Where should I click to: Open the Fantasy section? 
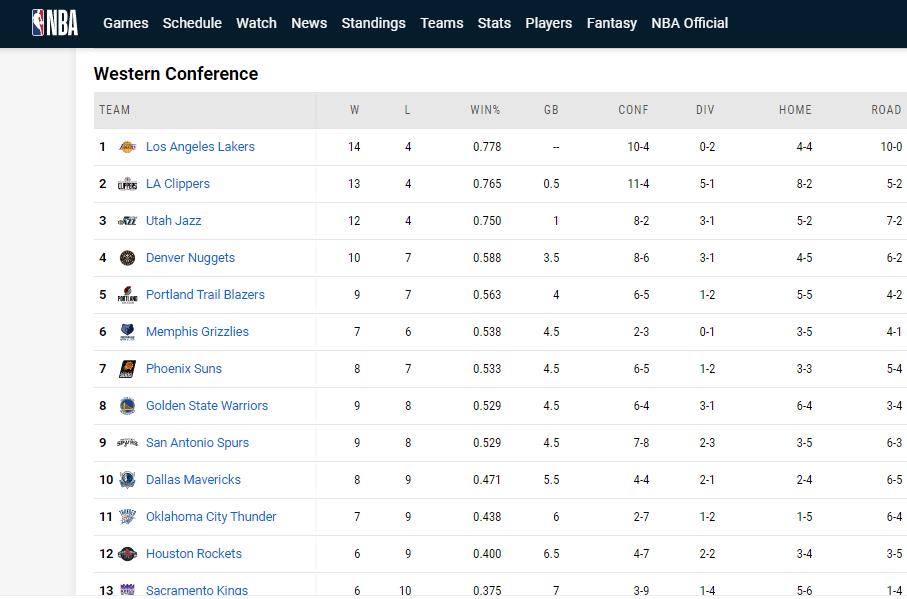[611, 23]
